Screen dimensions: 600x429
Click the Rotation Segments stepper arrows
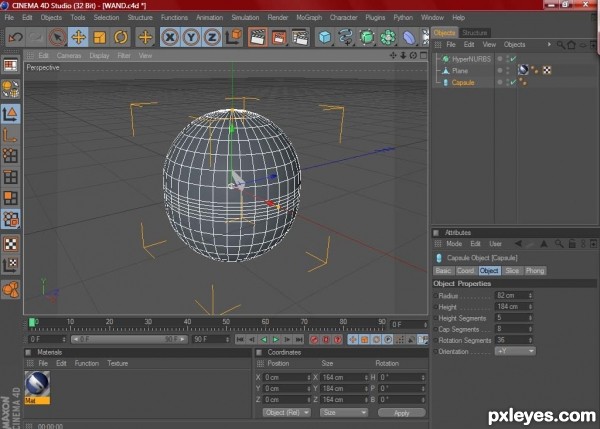530,340
